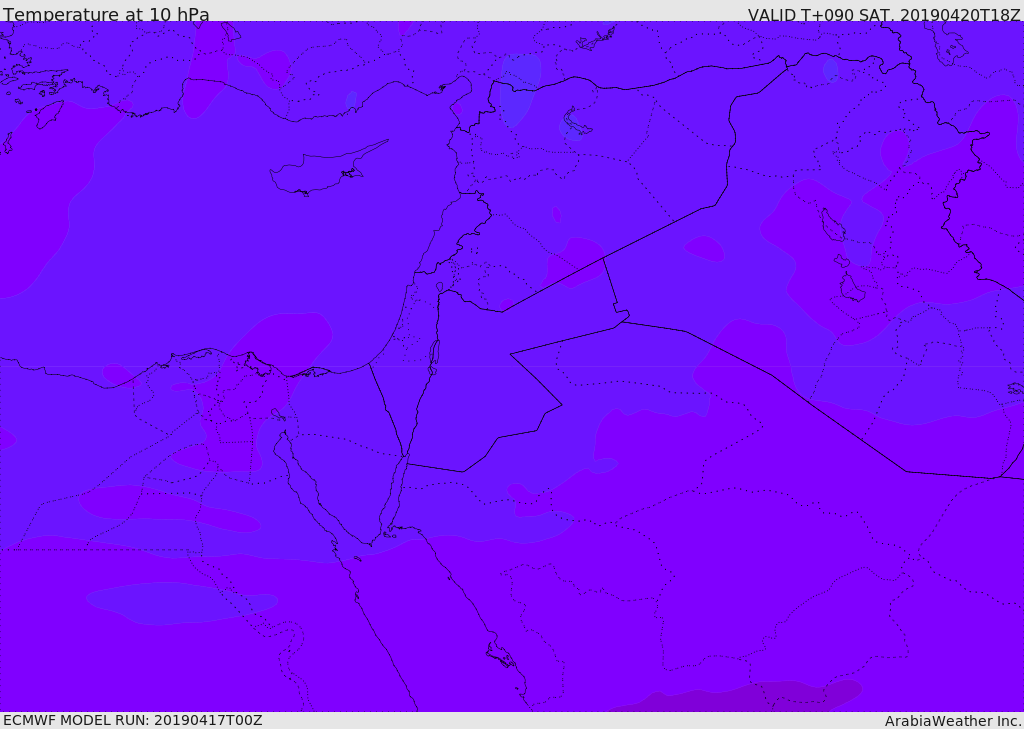Click the VALID T+090 timestamp text
The height and width of the screenshot is (729, 1024).
click(884, 14)
